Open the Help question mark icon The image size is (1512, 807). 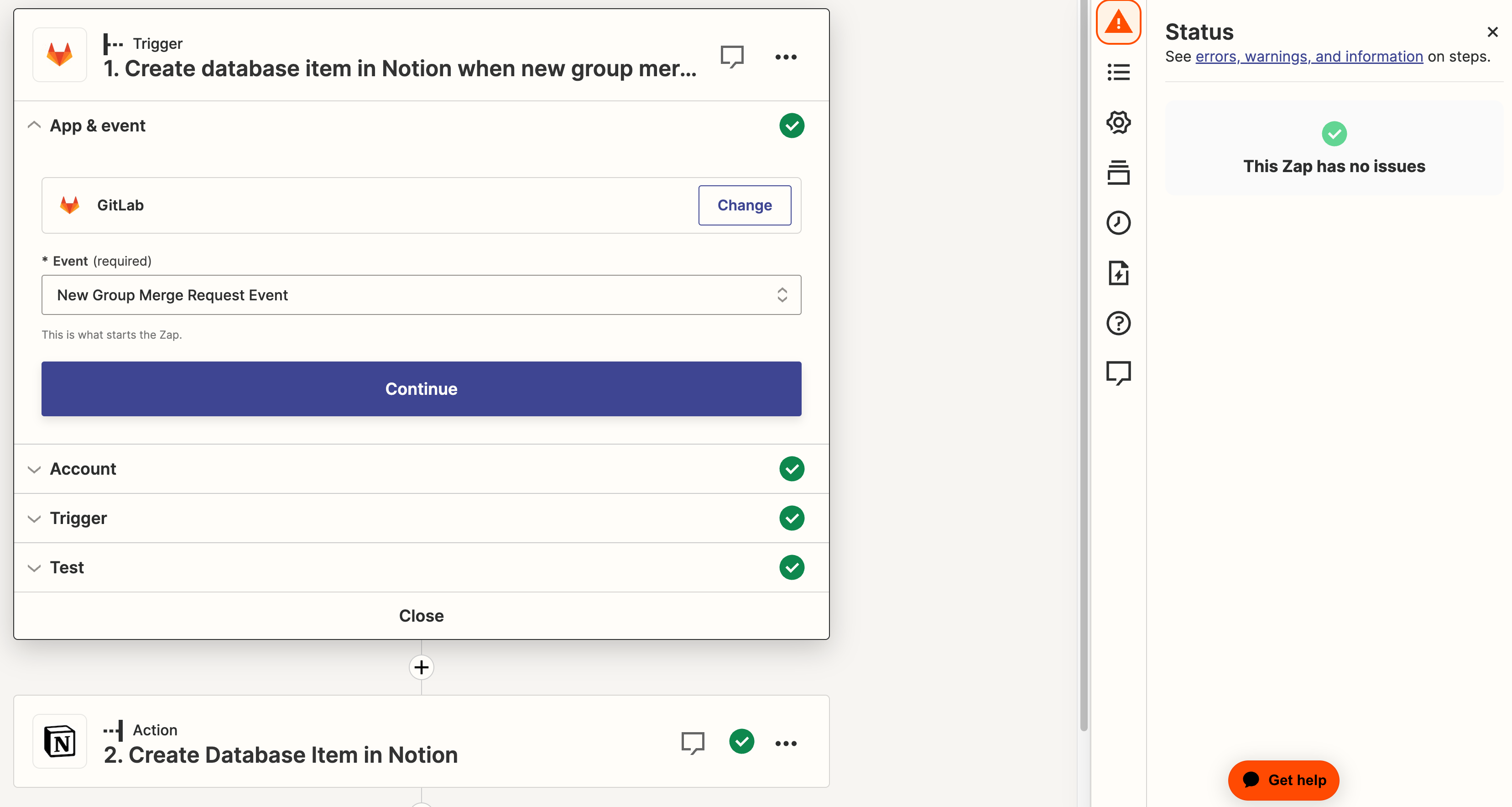(1118, 323)
